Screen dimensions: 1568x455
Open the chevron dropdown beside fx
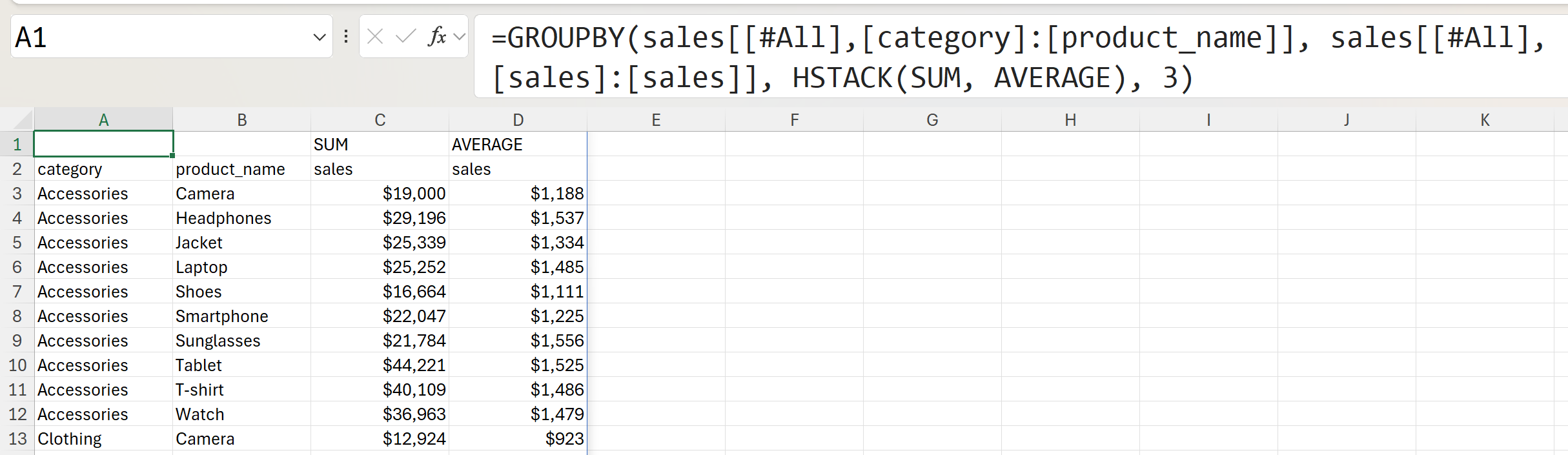click(x=460, y=37)
